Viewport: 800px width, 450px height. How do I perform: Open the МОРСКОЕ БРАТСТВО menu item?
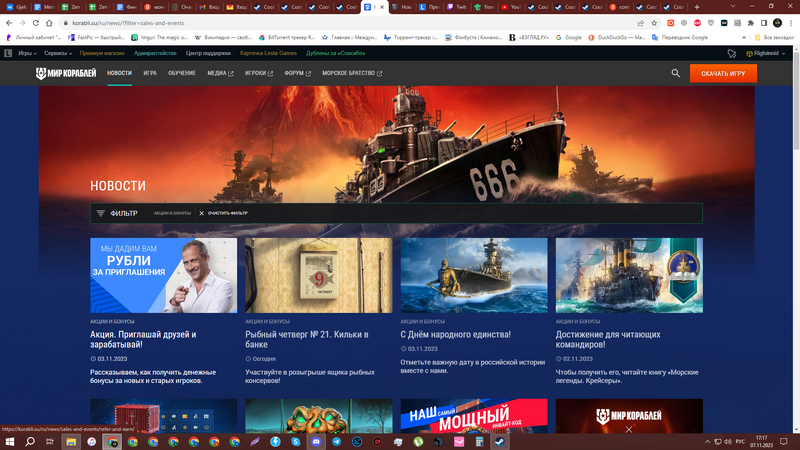[x=352, y=73]
